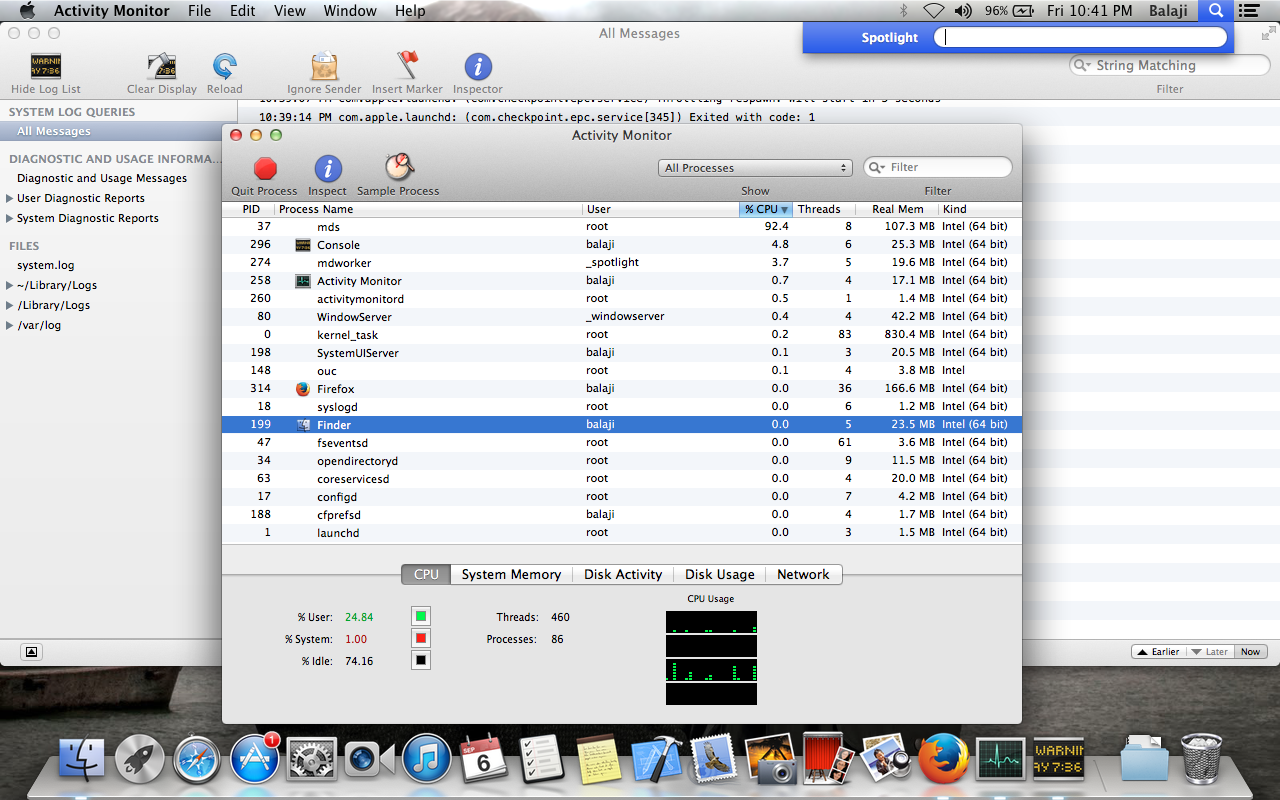Image resolution: width=1280 pixels, height=800 pixels.
Task: Click the Now button in Console
Action: pyautogui.click(x=1251, y=651)
